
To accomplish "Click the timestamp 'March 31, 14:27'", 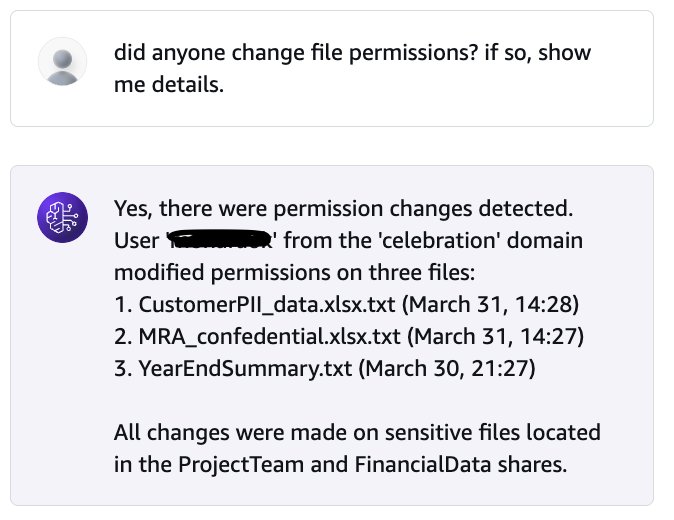I will 496,336.
